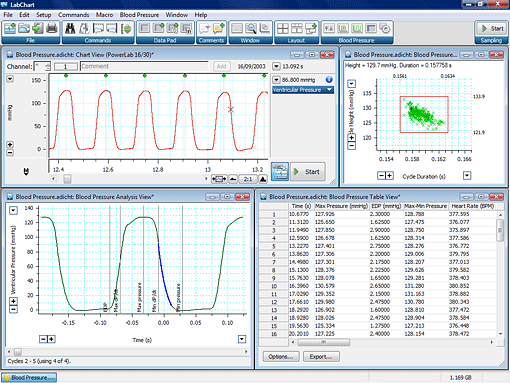The width and height of the screenshot is (510, 383).
Task: Click the first Blood Pressure toolbar icon
Action: coord(329,28)
